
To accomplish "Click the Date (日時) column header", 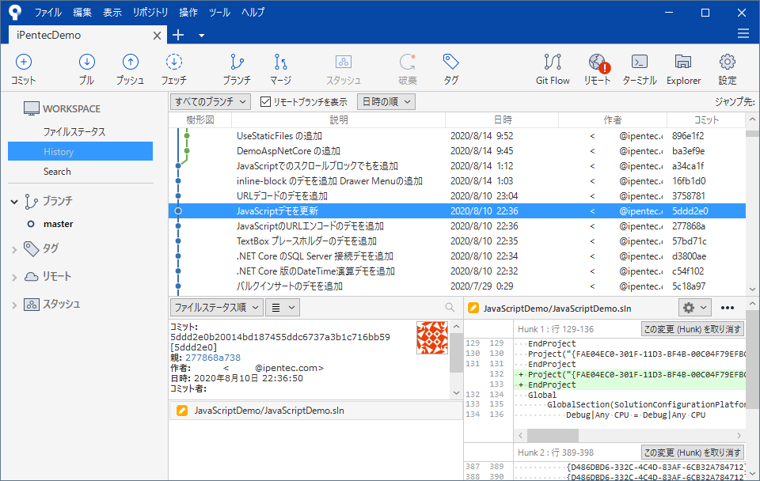I will 502,120.
